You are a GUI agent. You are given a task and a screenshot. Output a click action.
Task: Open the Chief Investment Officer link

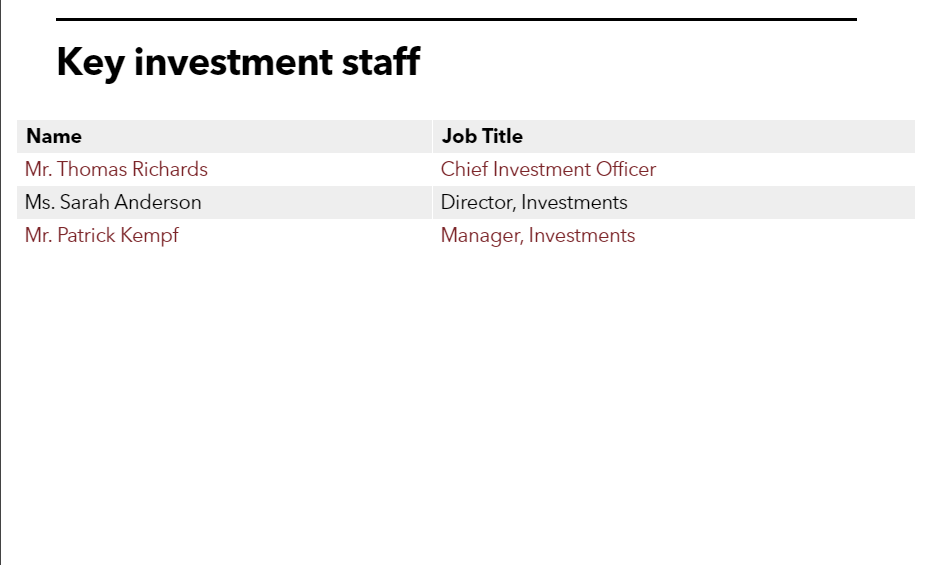(x=548, y=169)
